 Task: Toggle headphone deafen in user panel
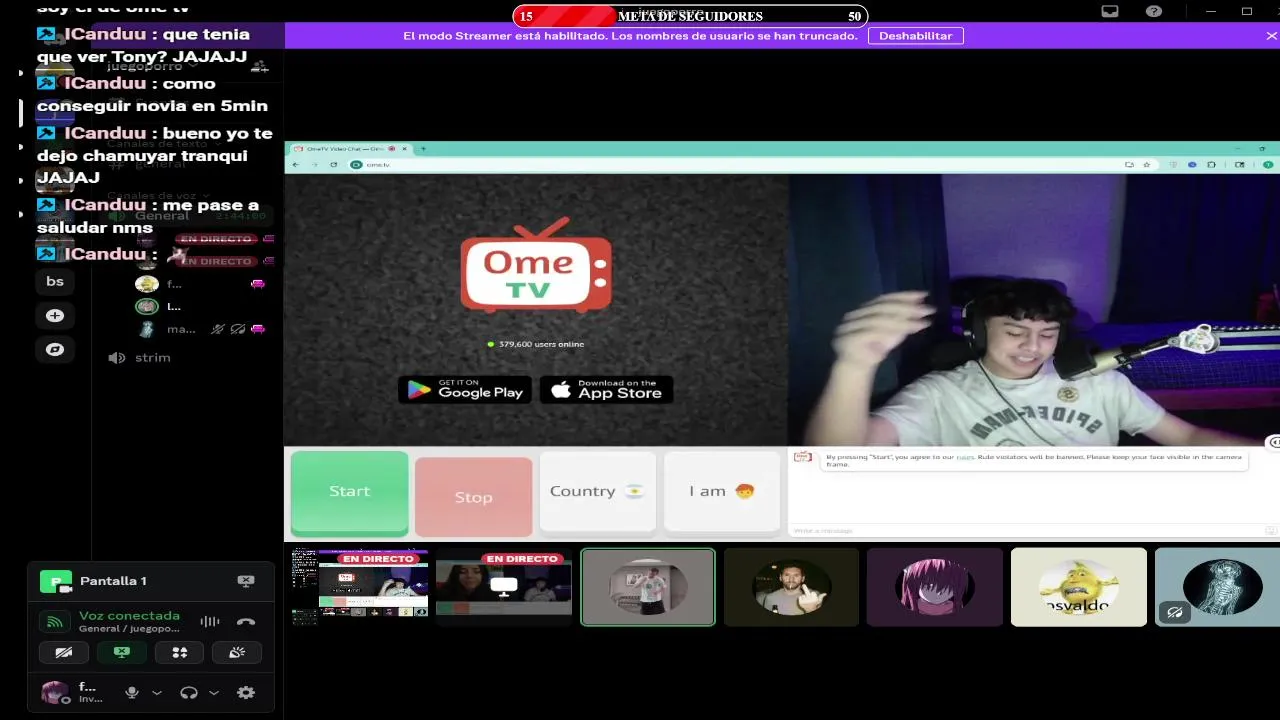(188, 692)
